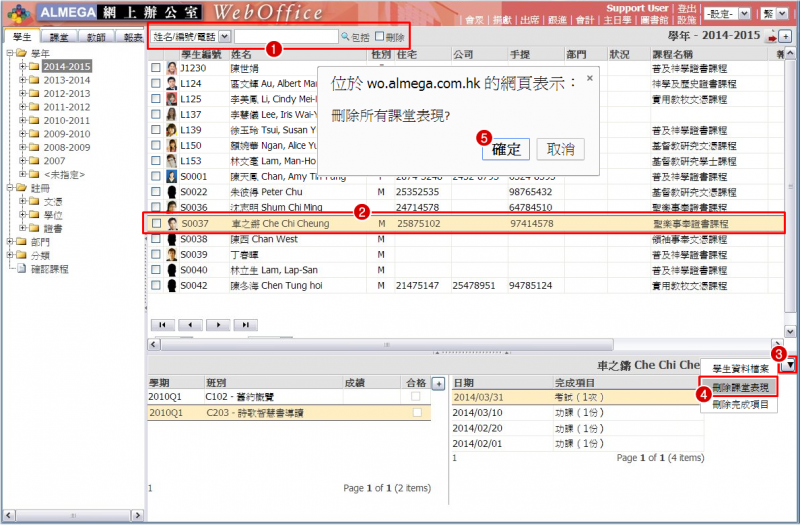Click scroll right arrow of tree panel

(137, 516)
